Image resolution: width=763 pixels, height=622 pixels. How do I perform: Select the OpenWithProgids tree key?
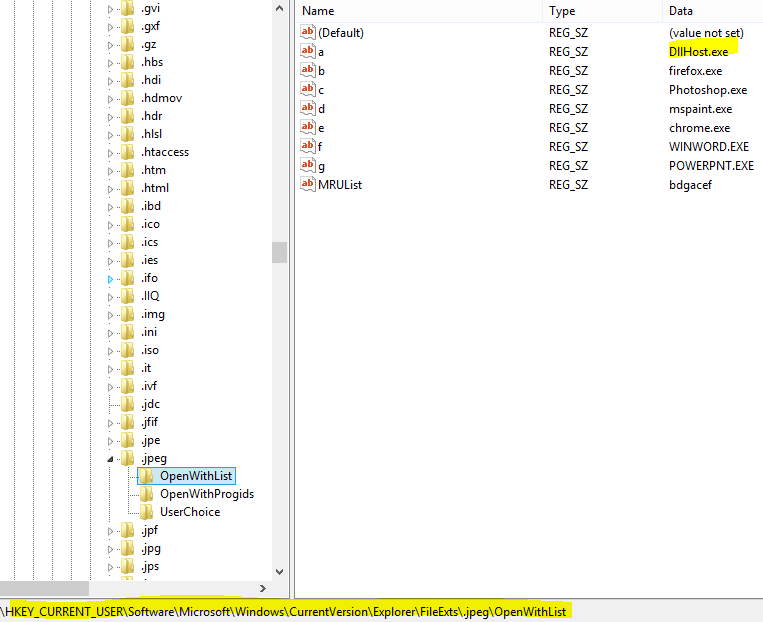[207, 494]
